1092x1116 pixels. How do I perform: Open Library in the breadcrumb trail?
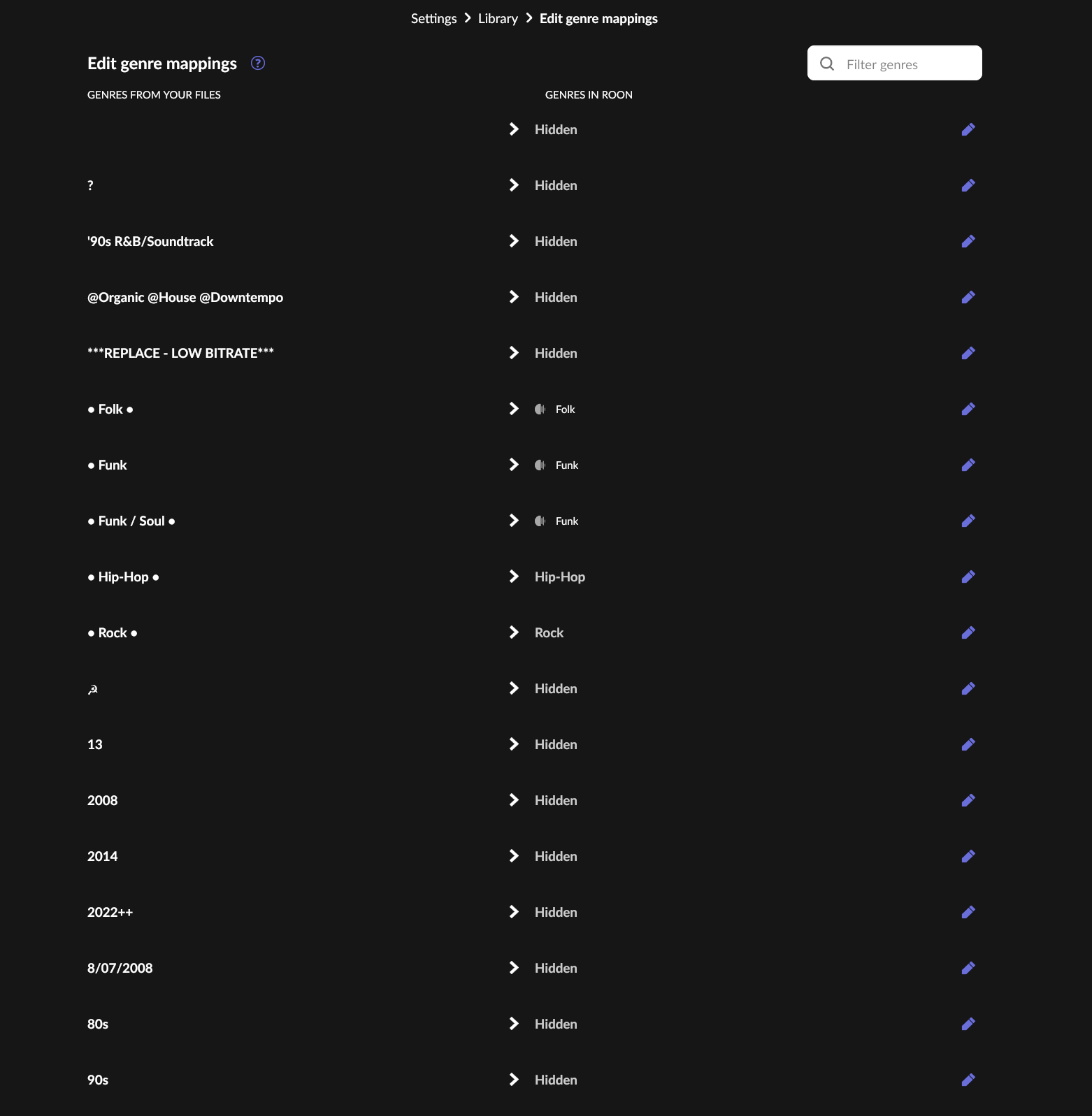[498, 19]
